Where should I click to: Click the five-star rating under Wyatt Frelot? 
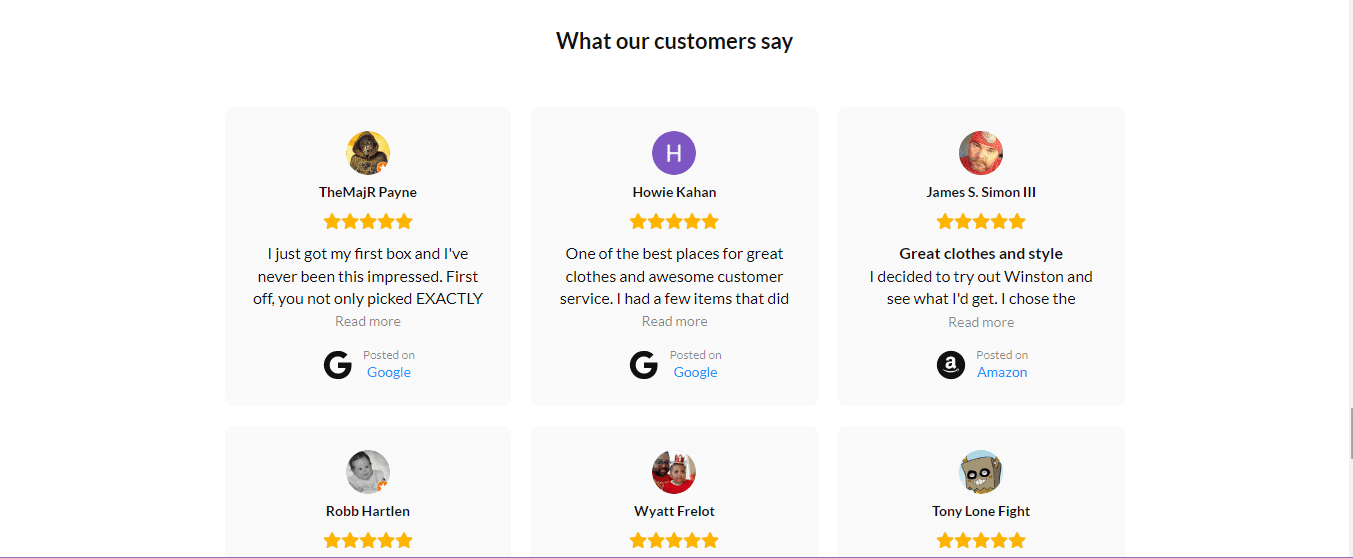pyautogui.click(x=674, y=540)
